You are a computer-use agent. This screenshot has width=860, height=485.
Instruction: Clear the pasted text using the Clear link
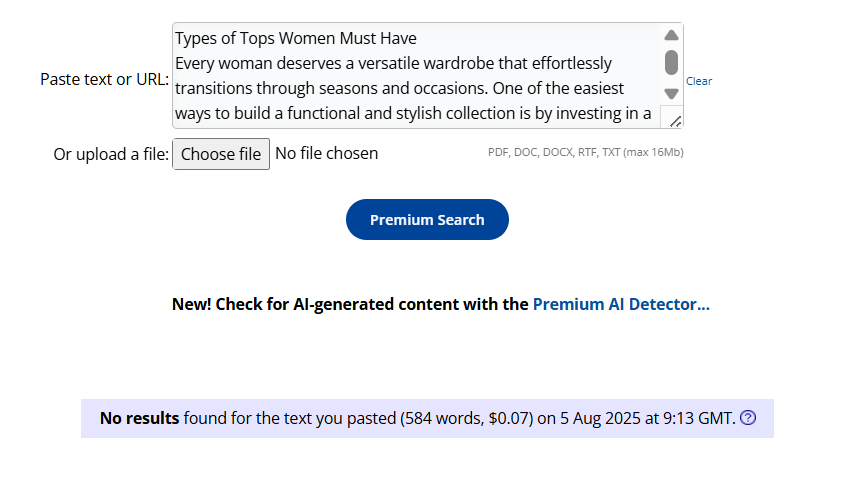699,81
